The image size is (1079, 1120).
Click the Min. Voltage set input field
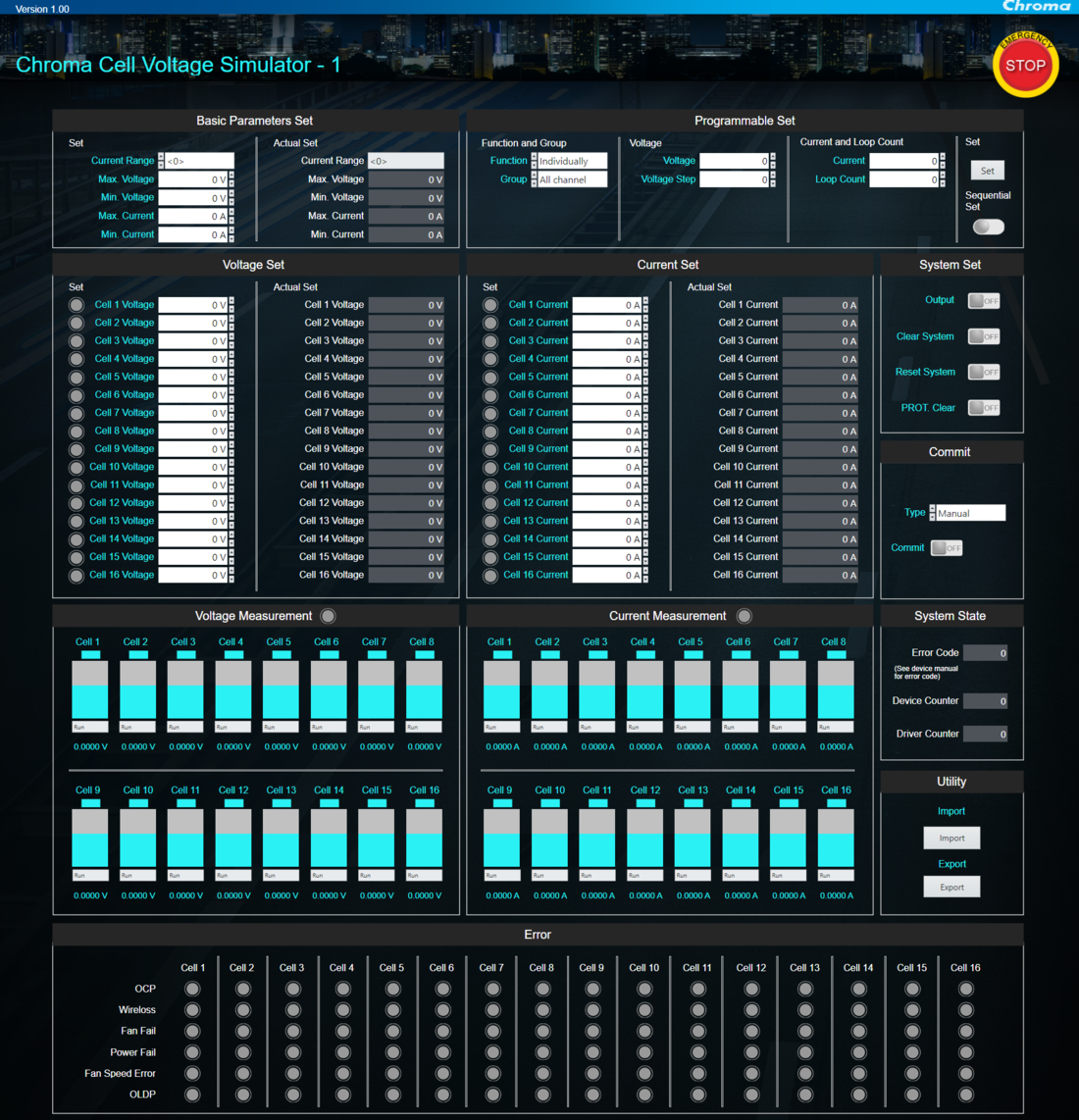point(193,198)
